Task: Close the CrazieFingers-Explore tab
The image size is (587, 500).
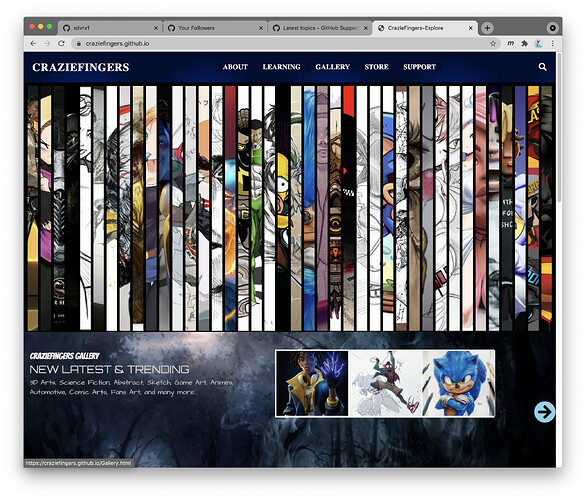Action: [471, 28]
